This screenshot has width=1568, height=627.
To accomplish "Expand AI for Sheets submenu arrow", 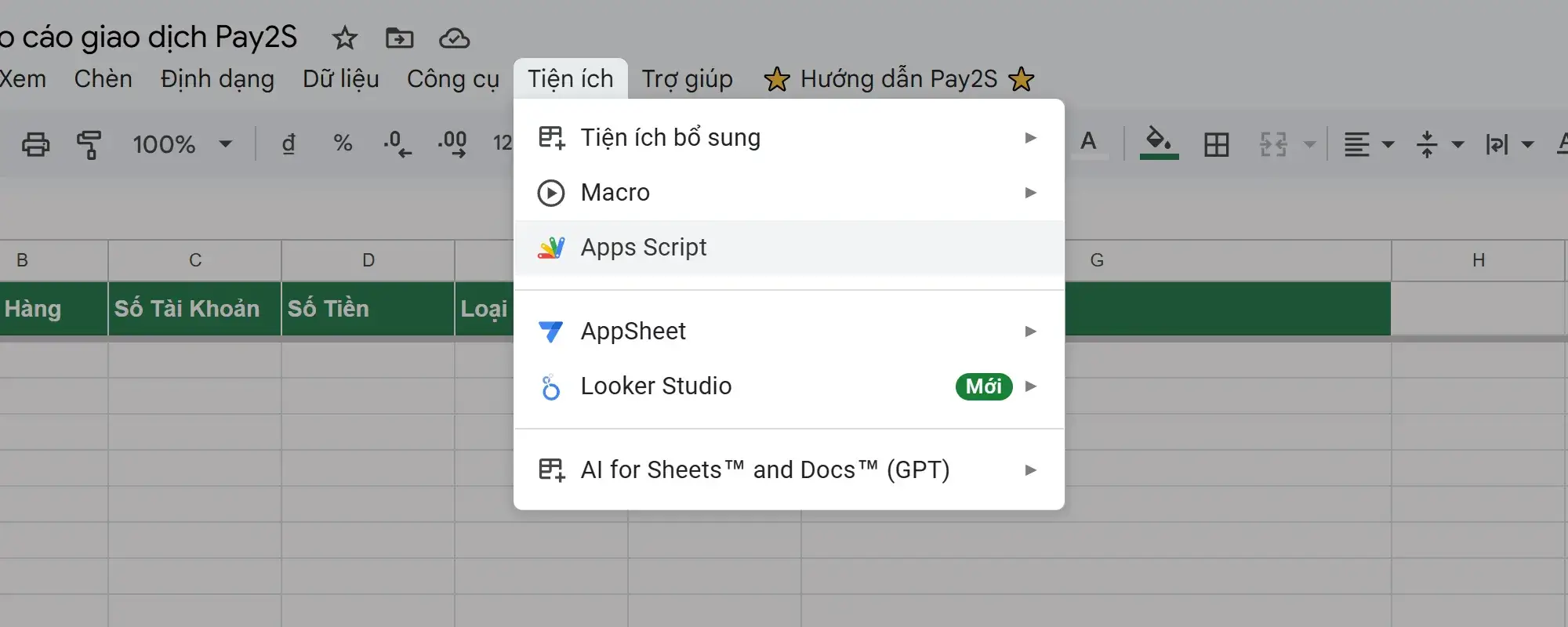I will coord(1031,470).
